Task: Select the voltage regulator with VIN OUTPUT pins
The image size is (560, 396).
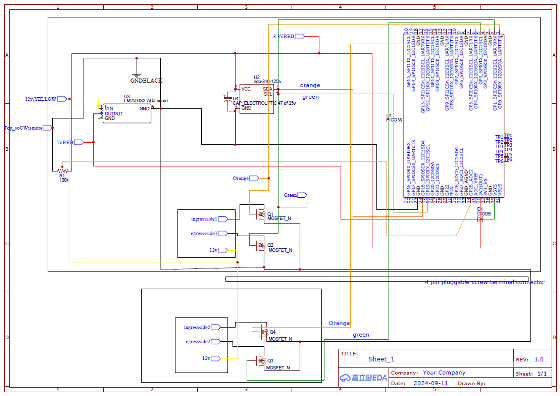Action: tap(127, 113)
